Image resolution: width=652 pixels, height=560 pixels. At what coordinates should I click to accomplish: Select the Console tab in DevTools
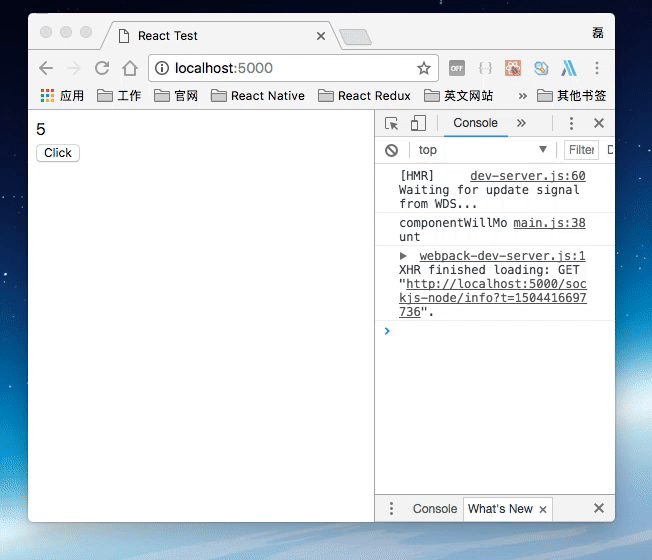(475, 123)
